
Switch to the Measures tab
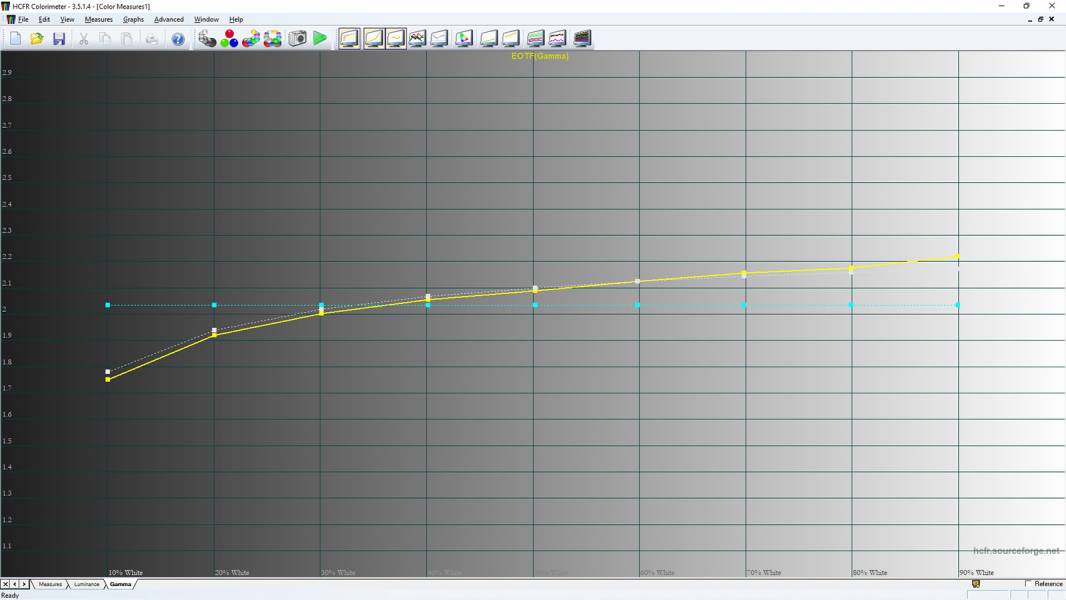point(50,584)
